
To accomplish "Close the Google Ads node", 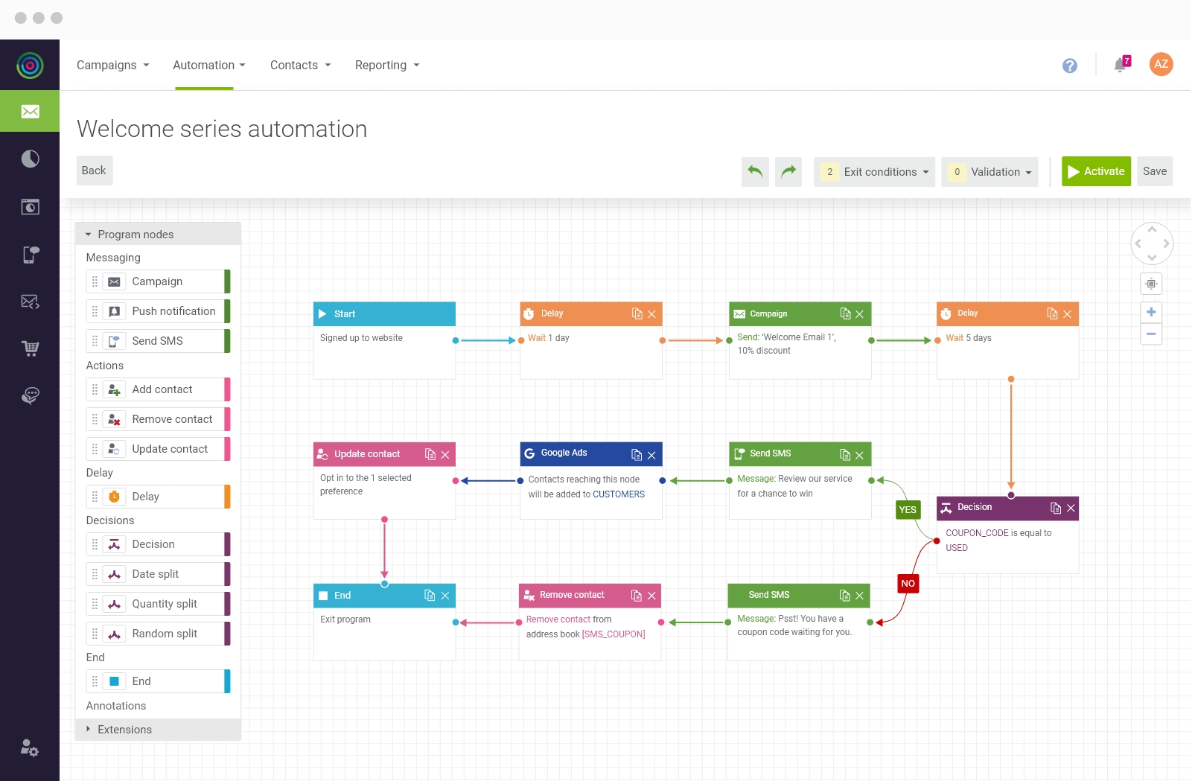I will (652, 454).
